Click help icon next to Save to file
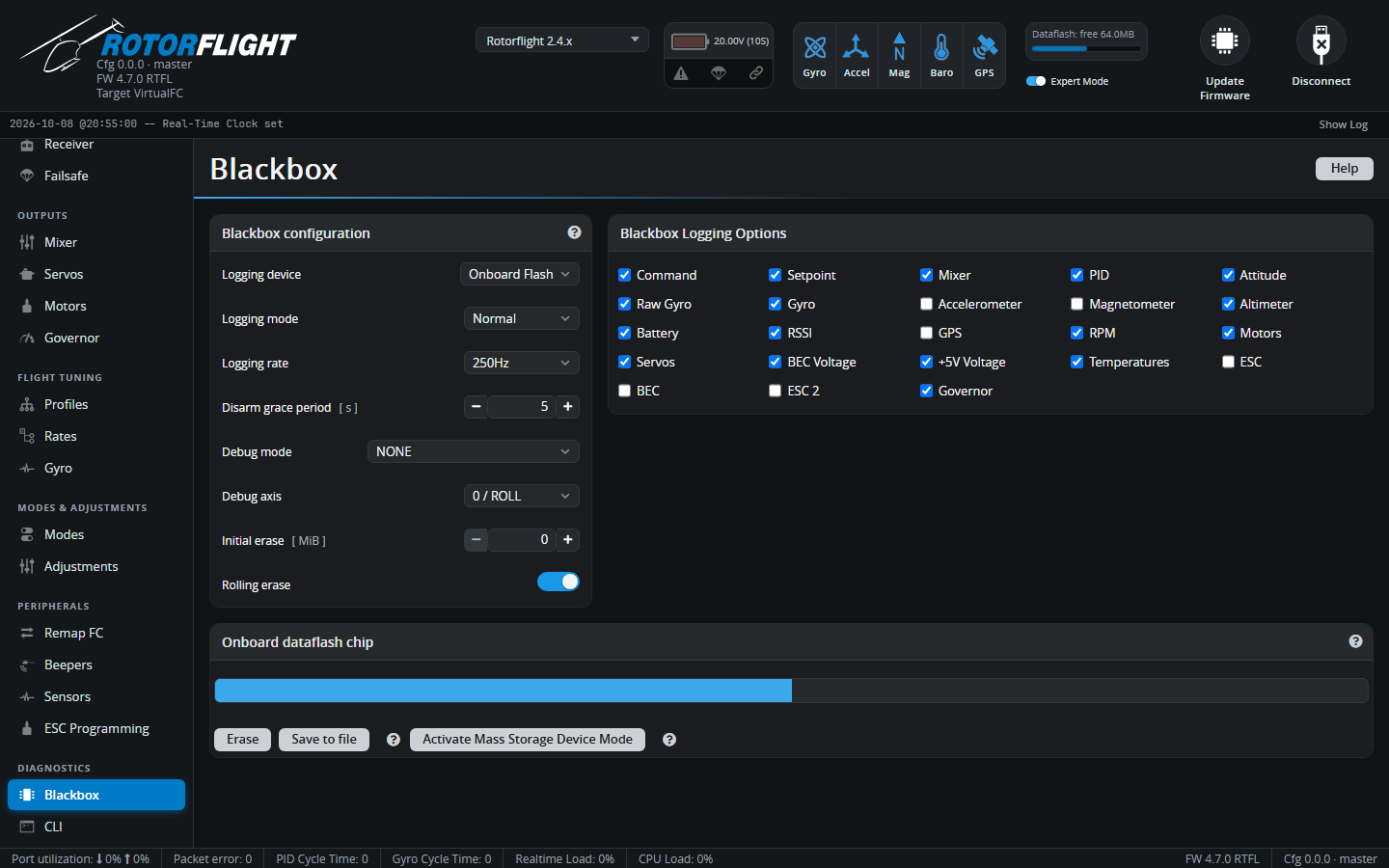The image size is (1389, 868). (x=393, y=740)
